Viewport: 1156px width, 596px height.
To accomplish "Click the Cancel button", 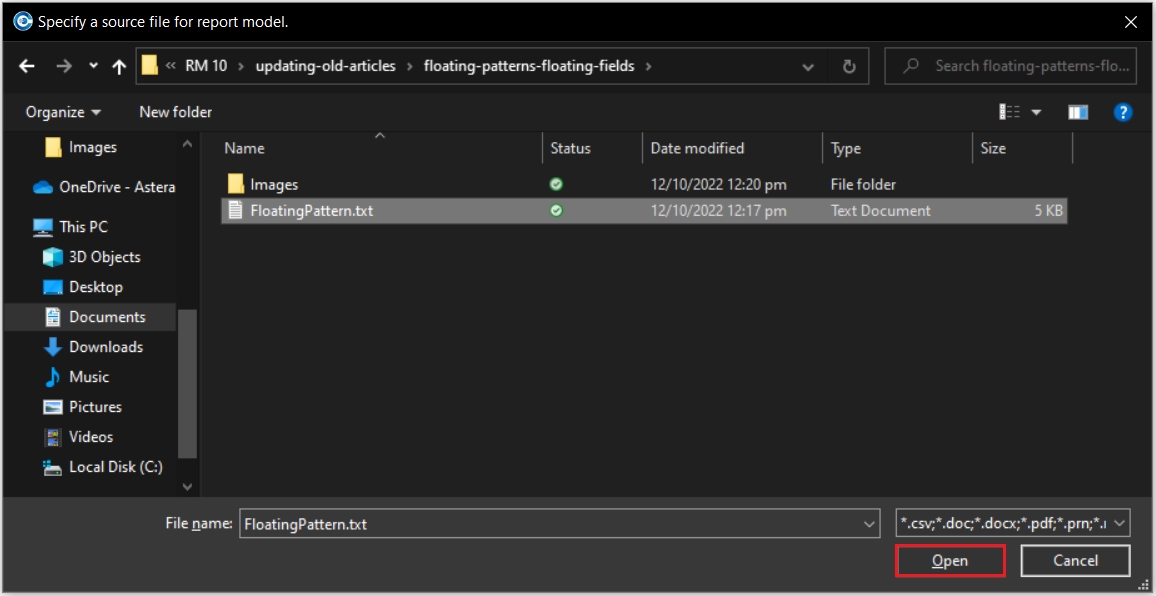I will click(1075, 561).
